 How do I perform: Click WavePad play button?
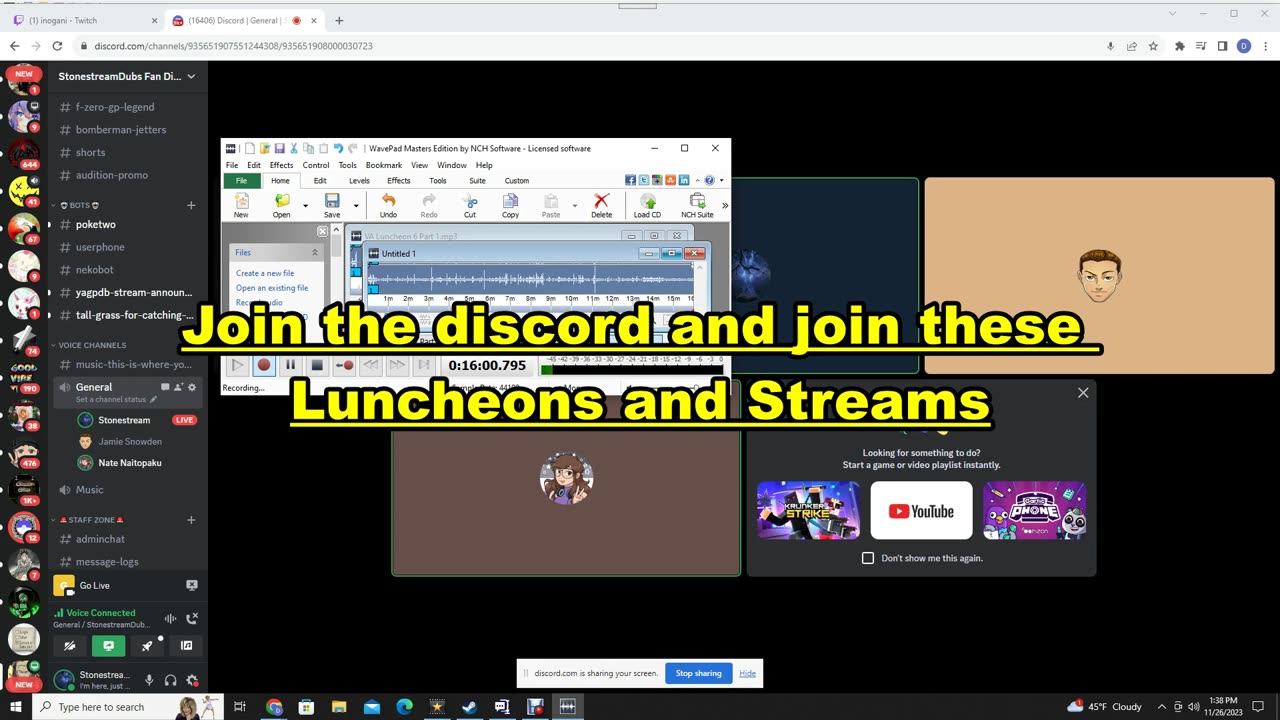[237, 366]
